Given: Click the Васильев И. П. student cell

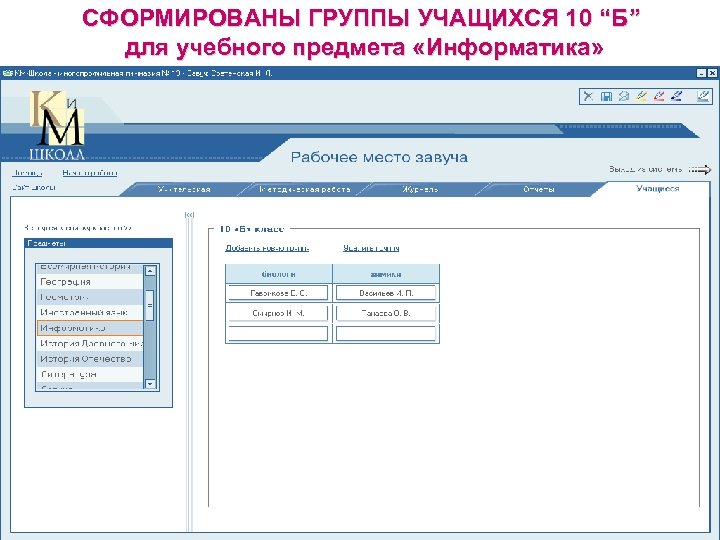Looking at the screenshot, I should pyautogui.click(x=386, y=293).
